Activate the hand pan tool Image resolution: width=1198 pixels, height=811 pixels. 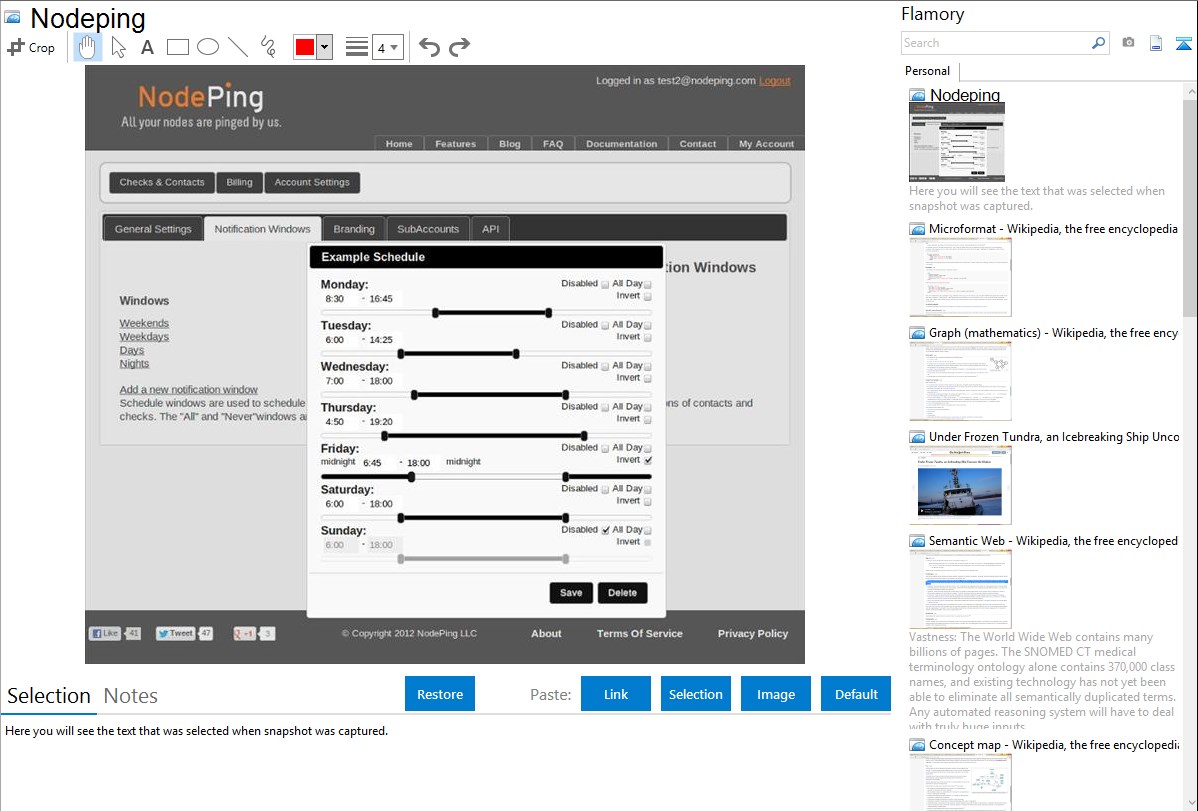88,47
